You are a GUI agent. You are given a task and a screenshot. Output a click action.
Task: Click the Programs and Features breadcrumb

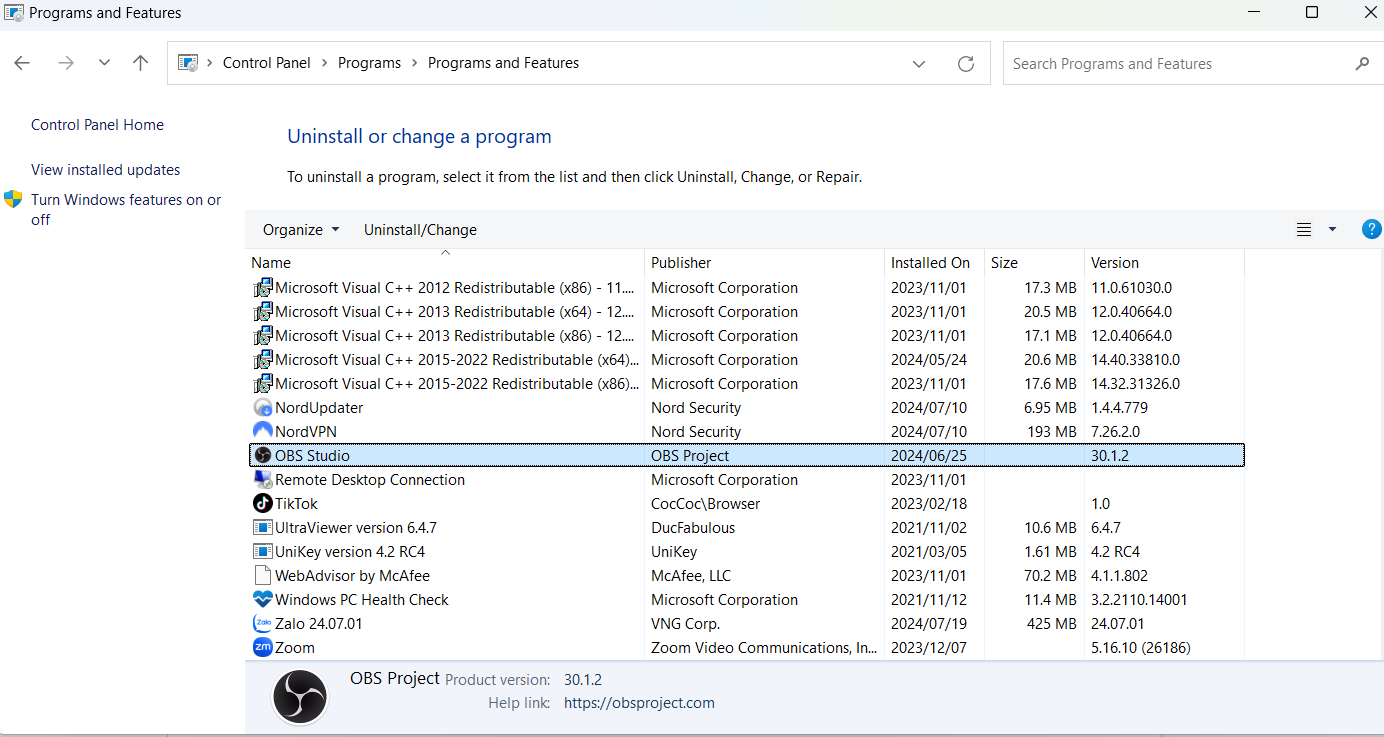(503, 63)
